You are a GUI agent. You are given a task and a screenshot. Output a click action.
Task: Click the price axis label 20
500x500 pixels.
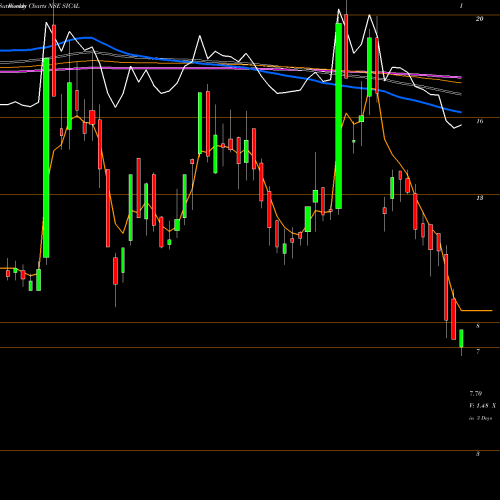pyautogui.click(x=479, y=19)
